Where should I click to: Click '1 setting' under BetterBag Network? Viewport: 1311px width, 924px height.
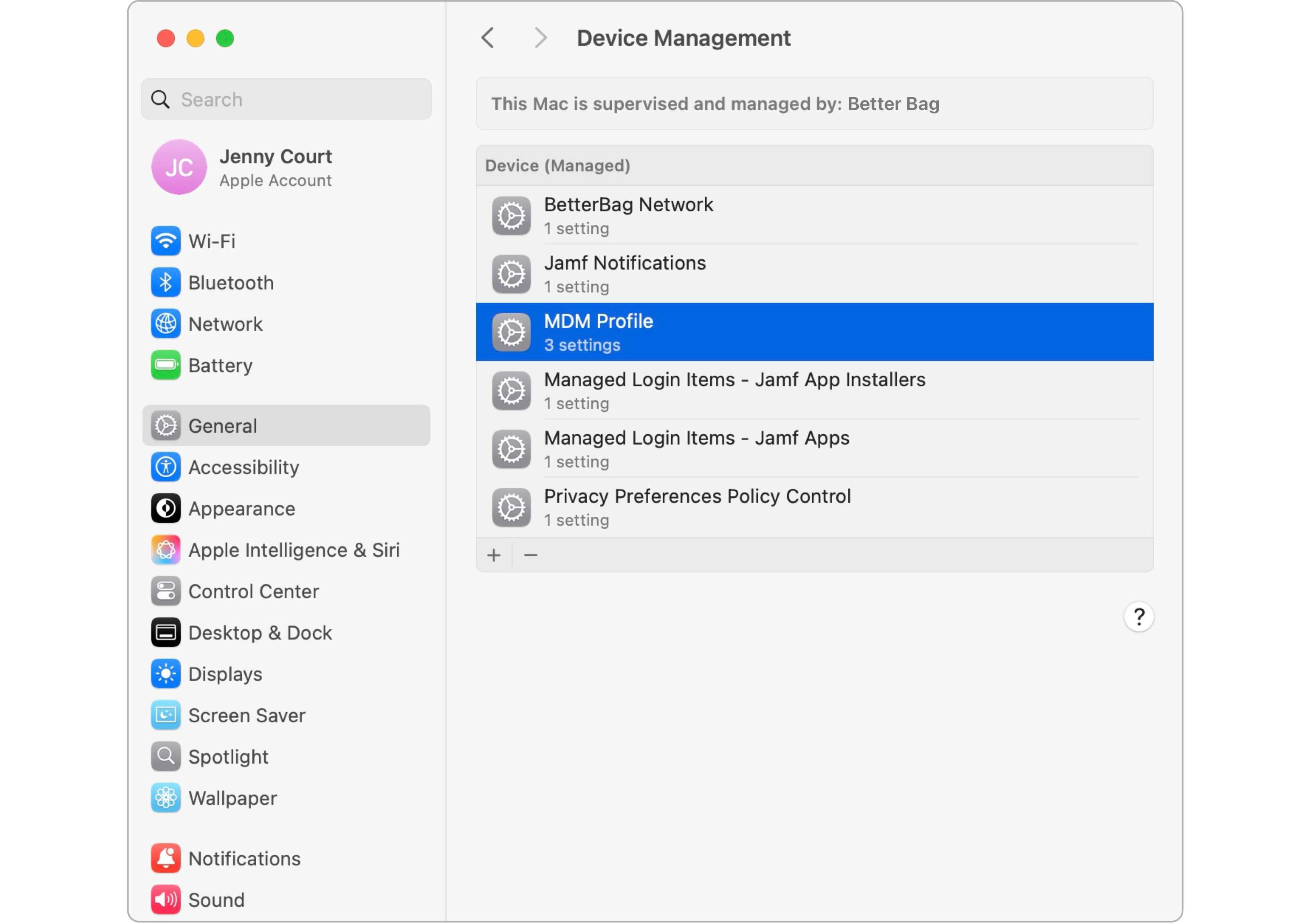point(577,229)
